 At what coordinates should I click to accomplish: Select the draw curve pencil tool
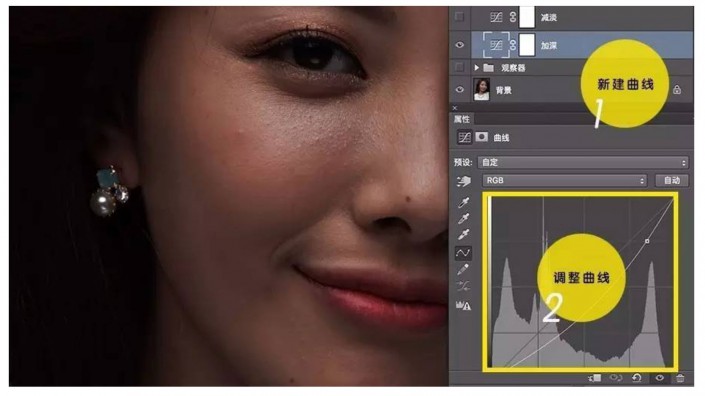click(463, 270)
